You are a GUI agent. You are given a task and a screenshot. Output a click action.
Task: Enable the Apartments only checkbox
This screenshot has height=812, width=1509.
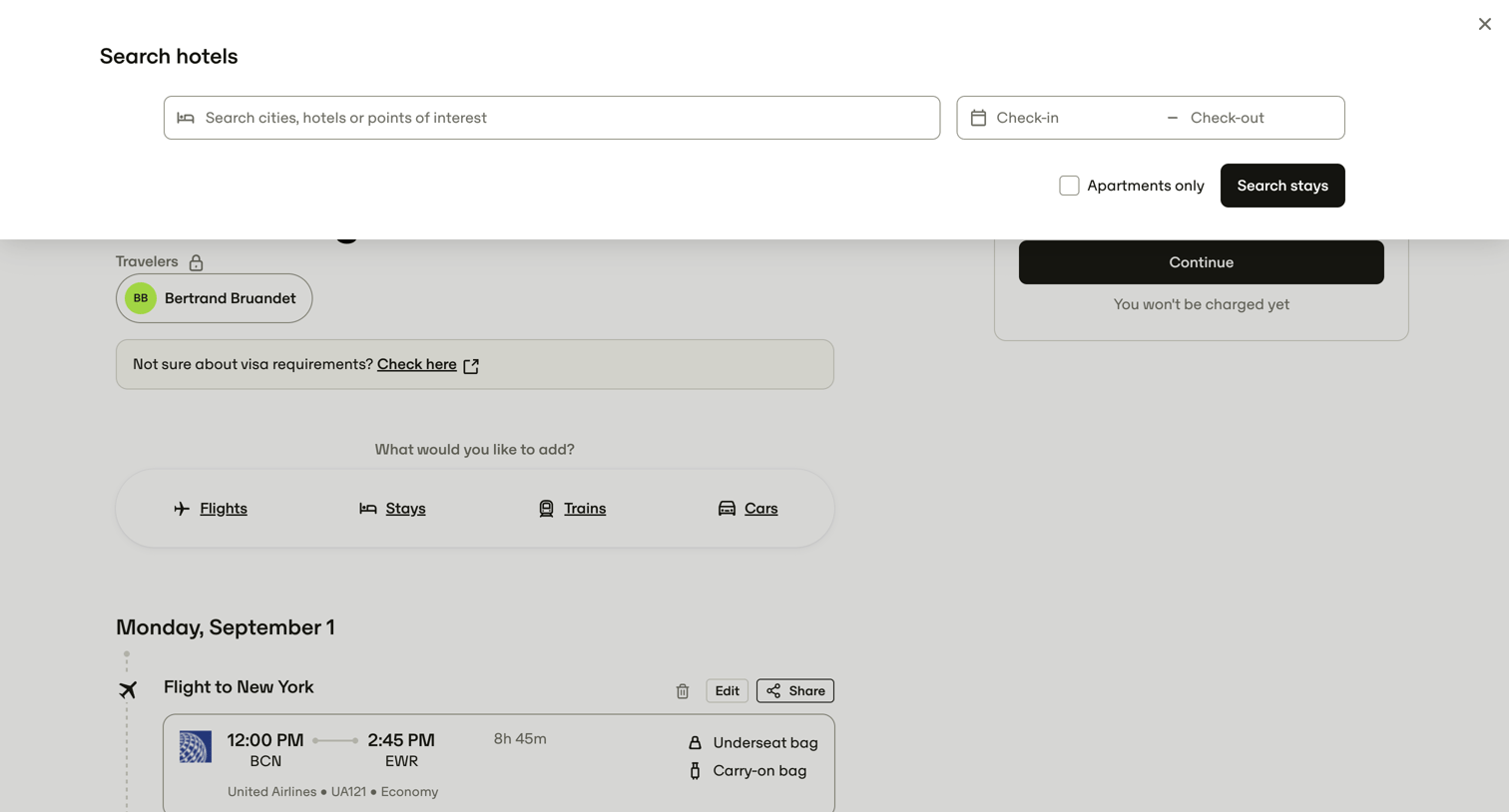pos(1069,186)
